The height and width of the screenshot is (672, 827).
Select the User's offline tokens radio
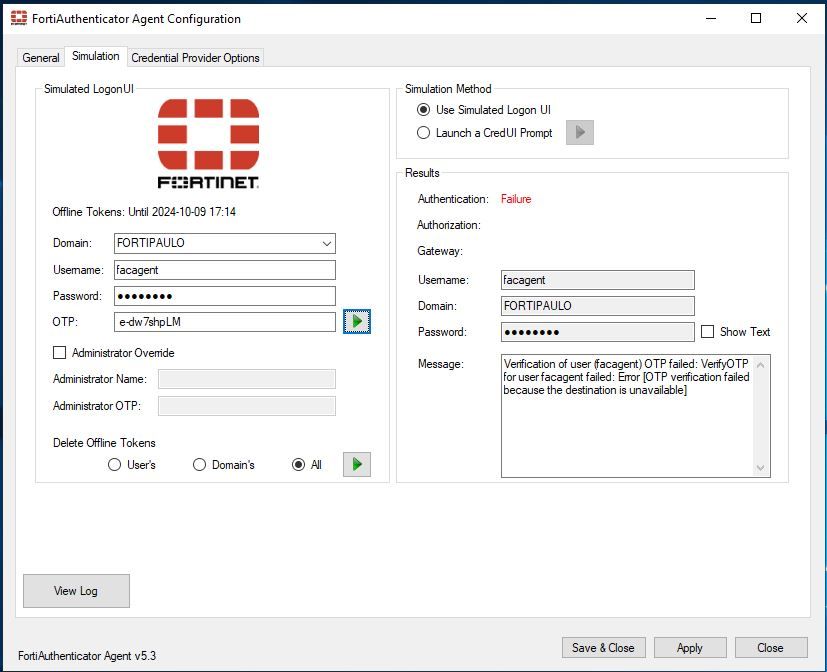click(115, 465)
